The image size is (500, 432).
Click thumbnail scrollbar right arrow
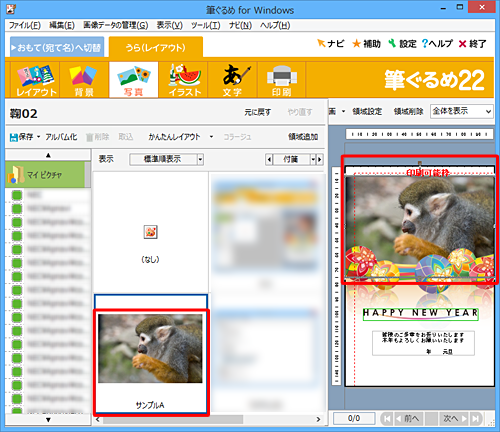pos(318,419)
